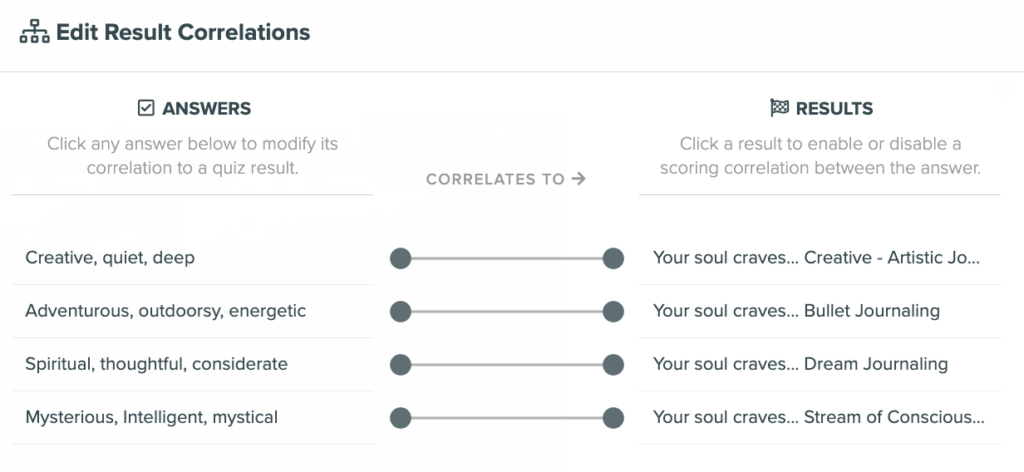Toggle the Dream Journaling result correlation
Image resolution: width=1024 pixels, height=472 pixels.
coord(820,364)
